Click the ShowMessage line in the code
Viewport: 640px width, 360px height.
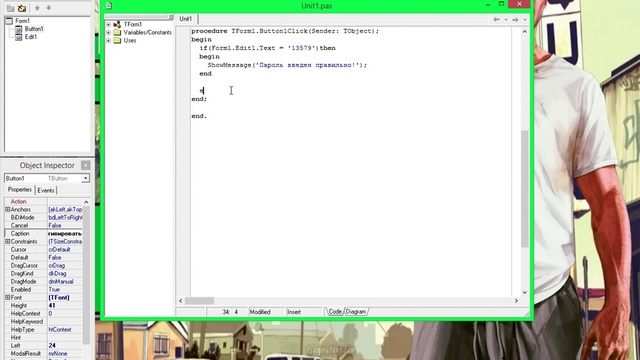(287, 65)
